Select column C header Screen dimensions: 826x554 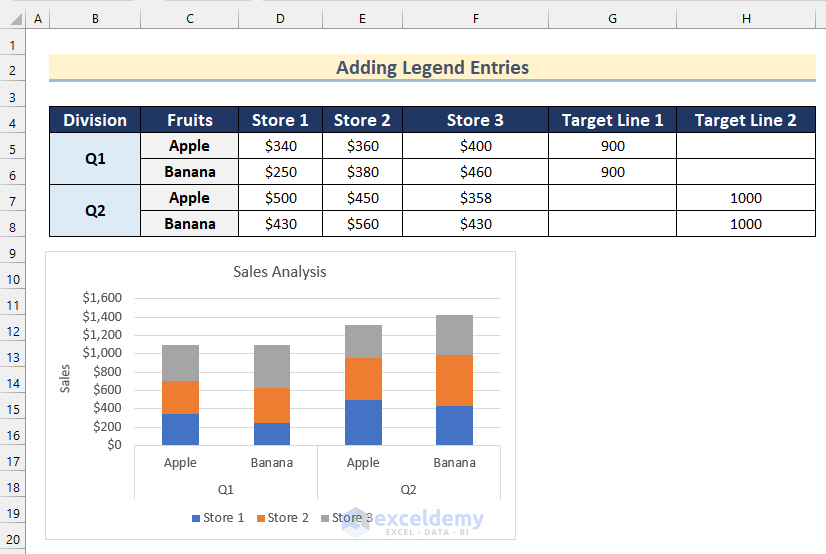[190, 19]
